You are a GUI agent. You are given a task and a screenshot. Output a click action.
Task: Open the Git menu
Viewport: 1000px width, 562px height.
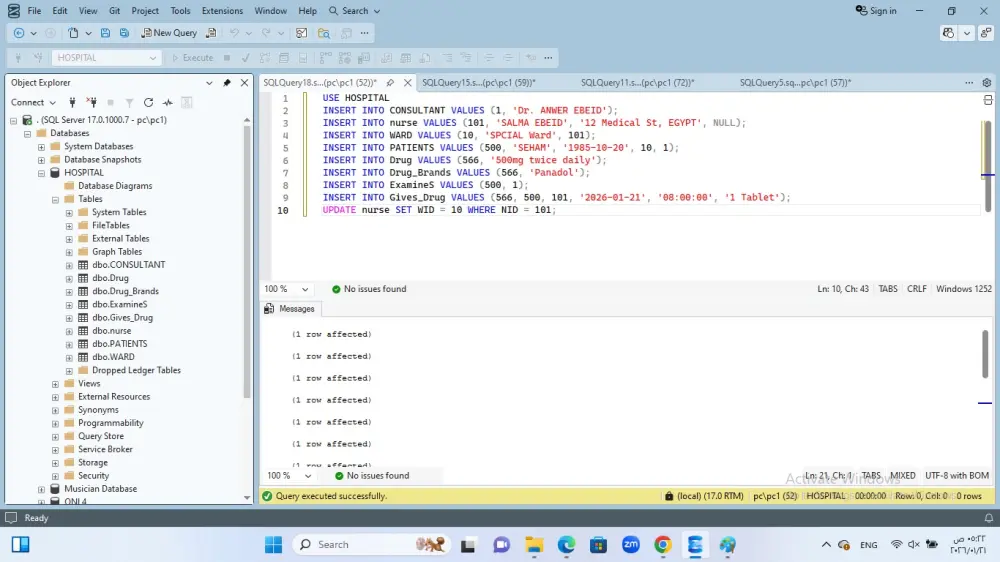(x=114, y=11)
